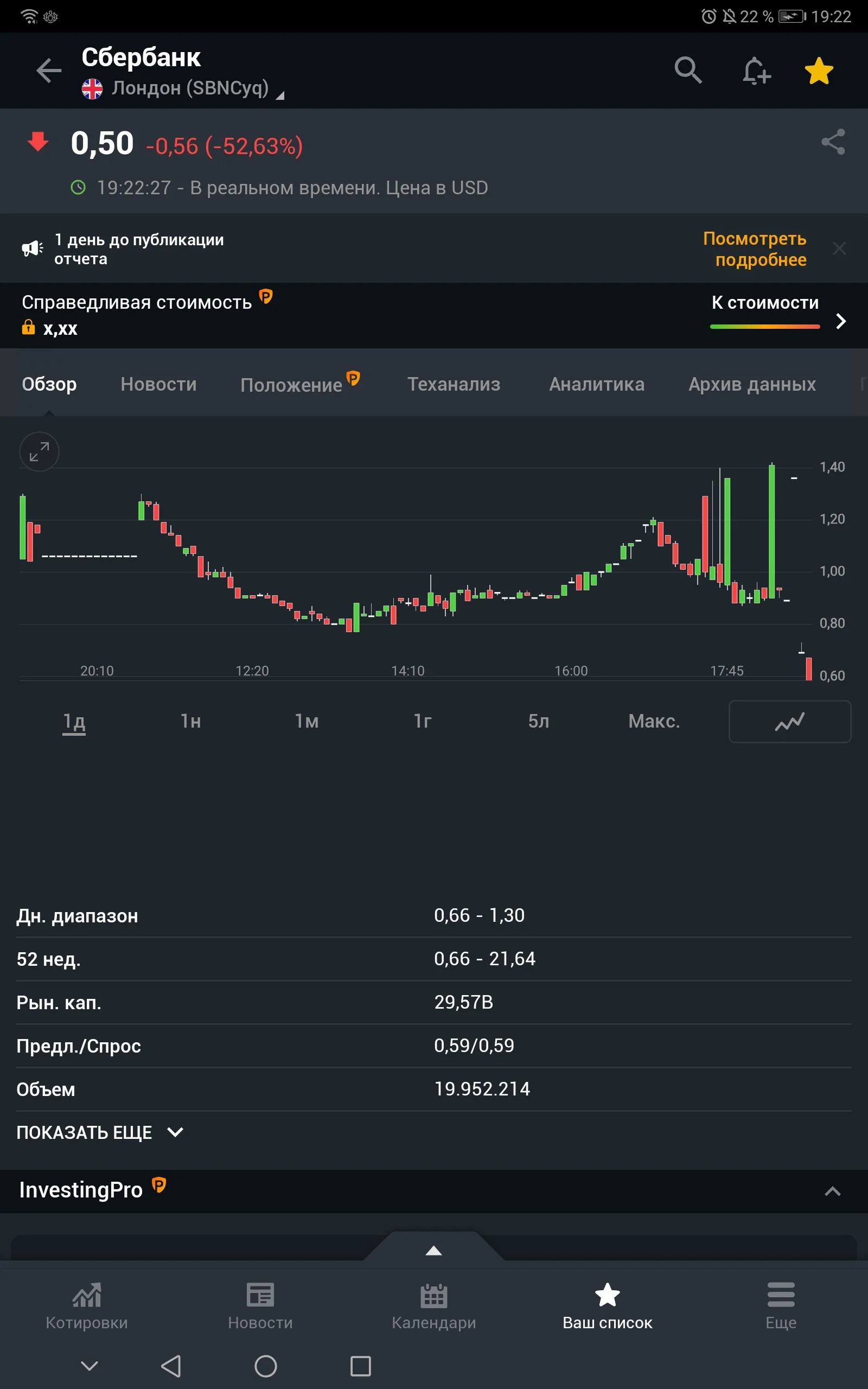Select the 1м chart period
Screen dimensions: 868x1389
(x=307, y=721)
